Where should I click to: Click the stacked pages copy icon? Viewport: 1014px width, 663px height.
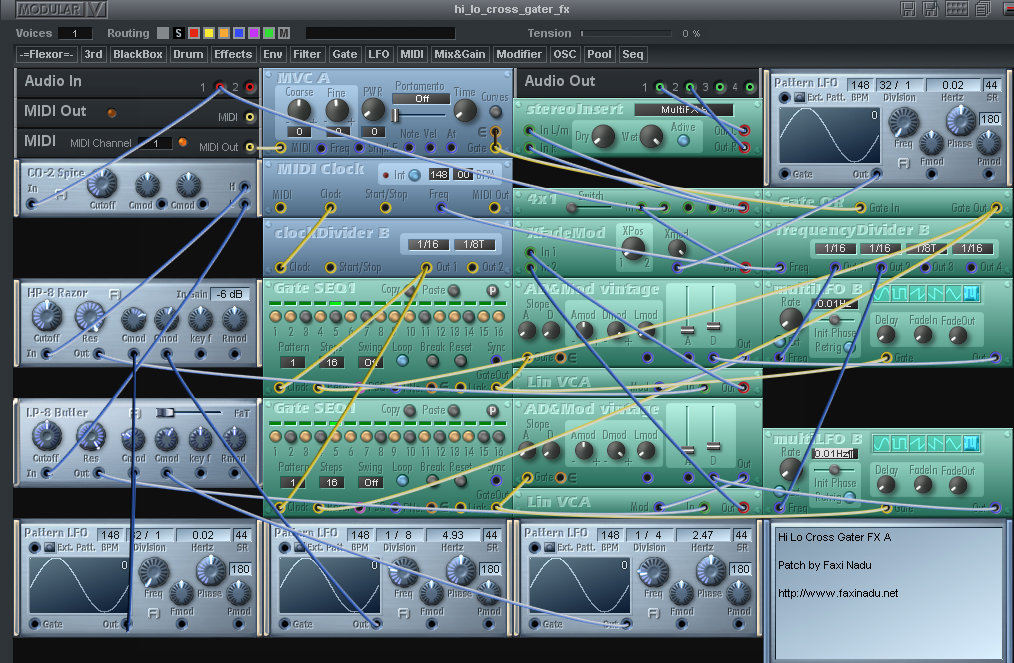coord(983,8)
